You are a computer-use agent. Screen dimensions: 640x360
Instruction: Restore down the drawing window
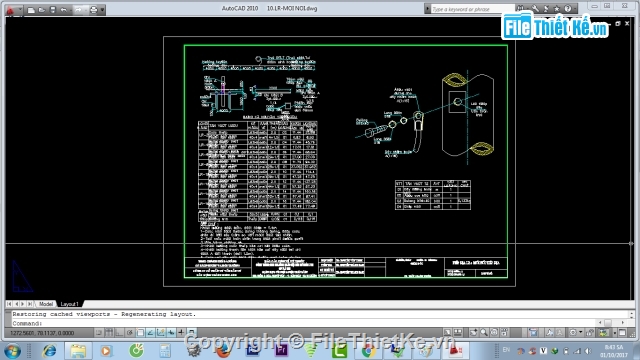pyautogui.click(x=618, y=24)
